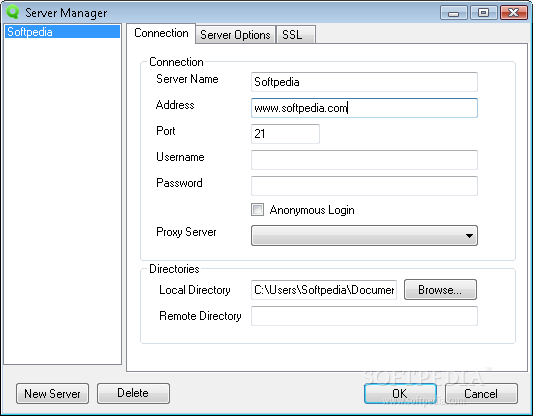
Task: Confirm settings with OK
Action: pyautogui.click(x=400, y=394)
